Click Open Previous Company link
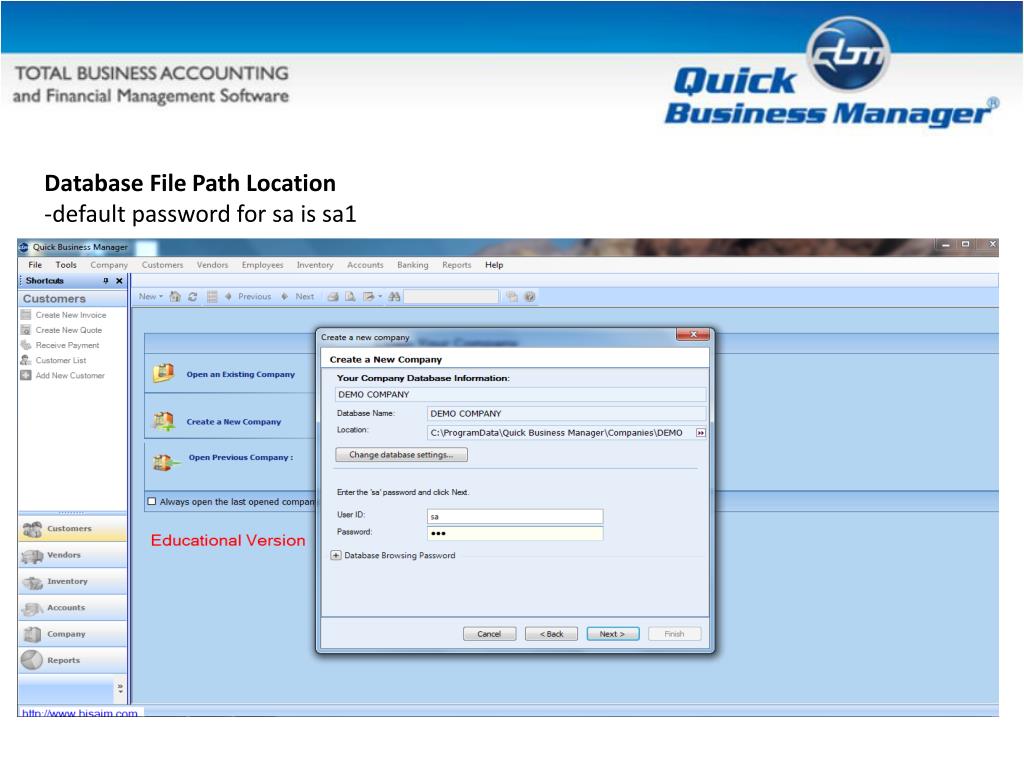1024x768 pixels. click(240, 457)
